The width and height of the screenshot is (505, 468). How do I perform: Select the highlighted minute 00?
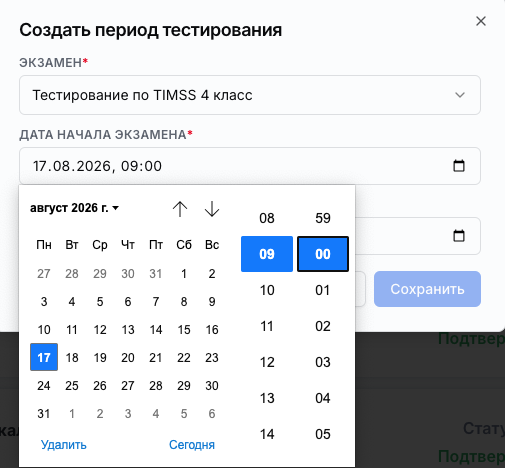click(x=323, y=254)
